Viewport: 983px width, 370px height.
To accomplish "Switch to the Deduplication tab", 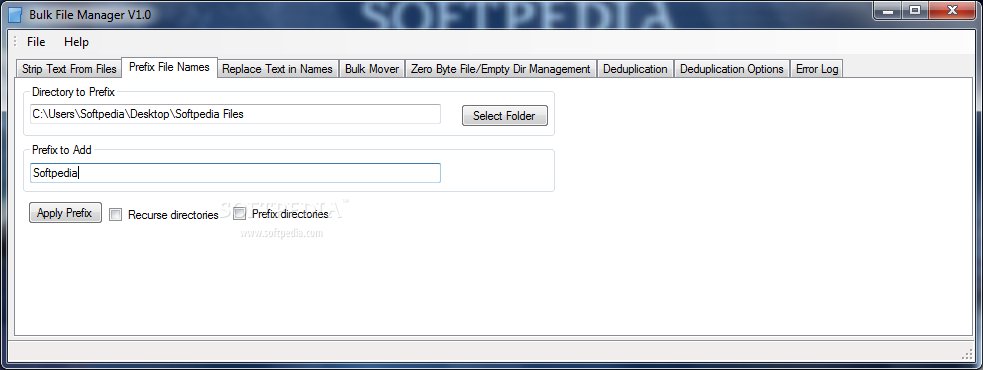I will tap(635, 69).
